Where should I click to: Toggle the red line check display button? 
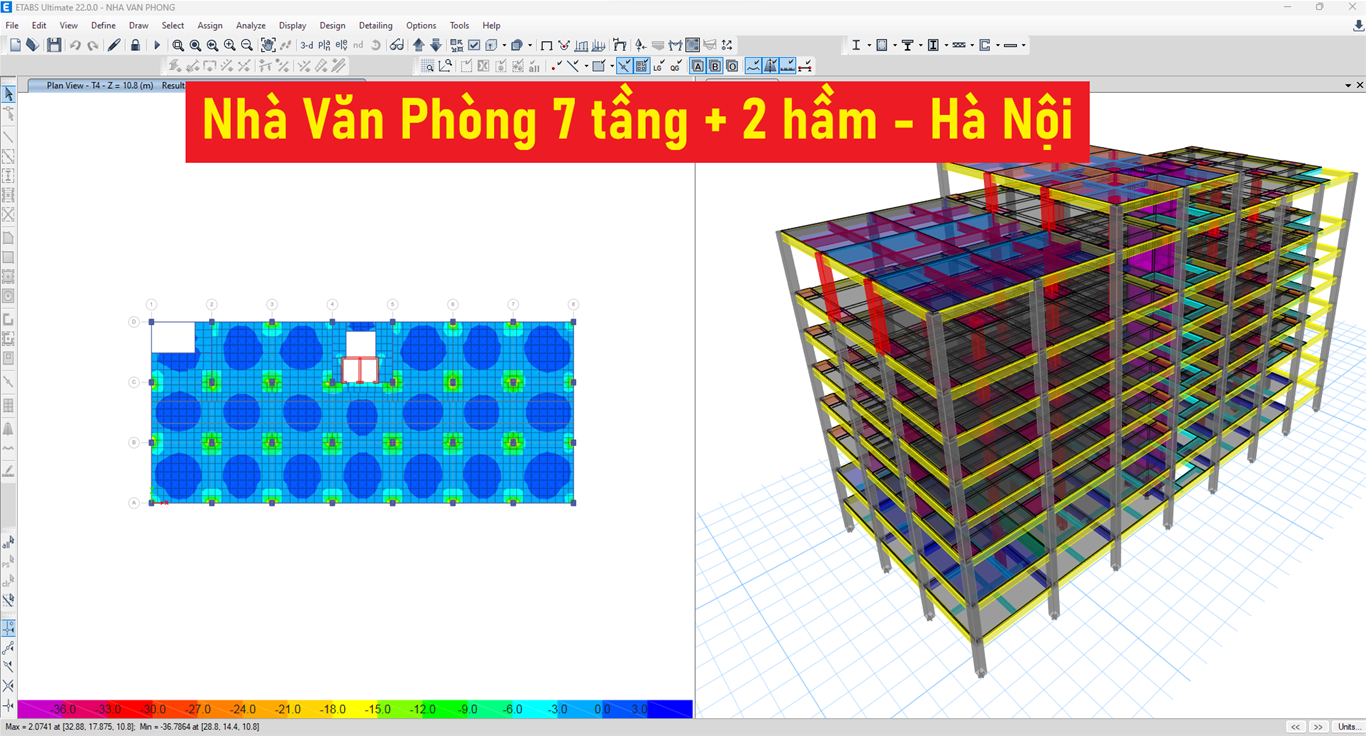tap(804, 66)
